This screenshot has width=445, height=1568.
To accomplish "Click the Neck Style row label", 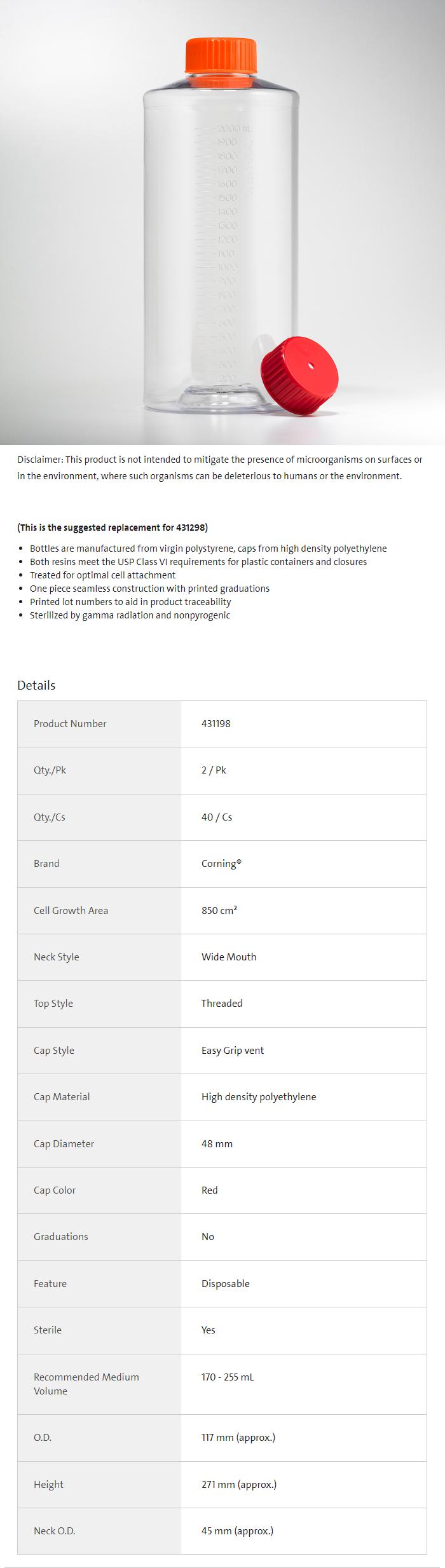I will click(57, 957).
